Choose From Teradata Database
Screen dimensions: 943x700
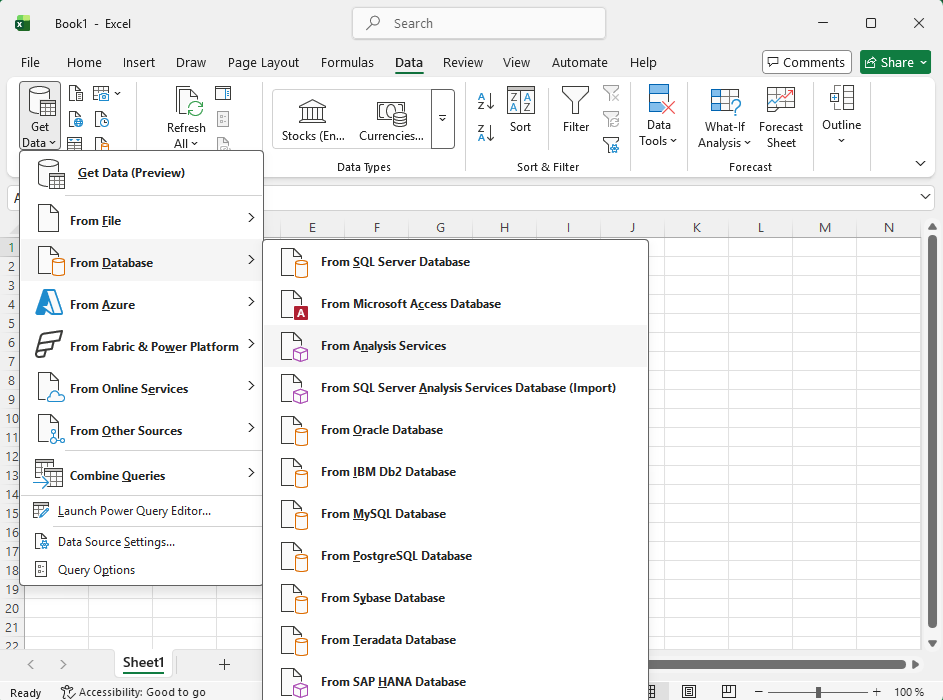[x=456, y=640]
